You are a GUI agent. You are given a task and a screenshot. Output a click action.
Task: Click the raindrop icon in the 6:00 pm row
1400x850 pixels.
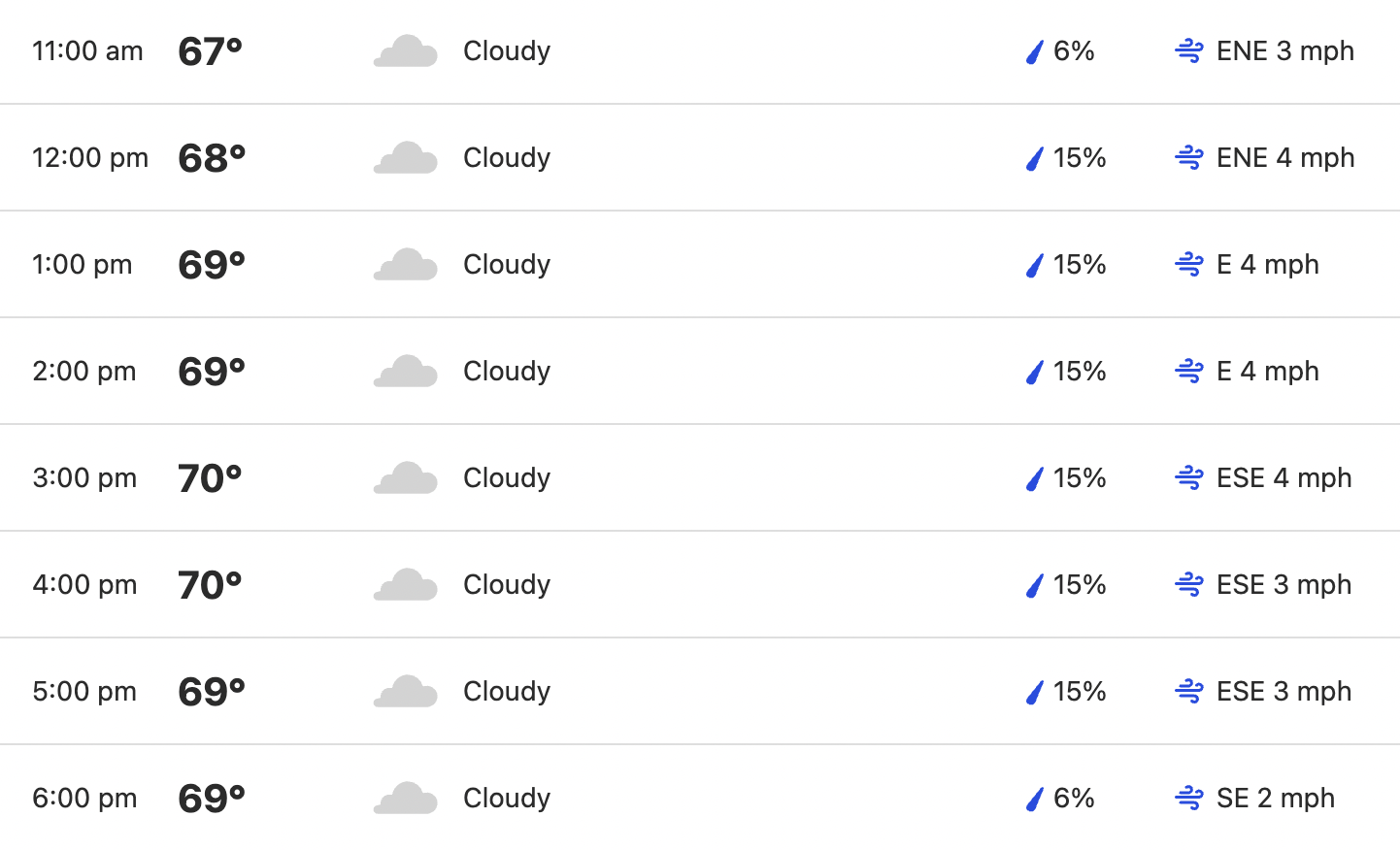tap(1035, 799)
